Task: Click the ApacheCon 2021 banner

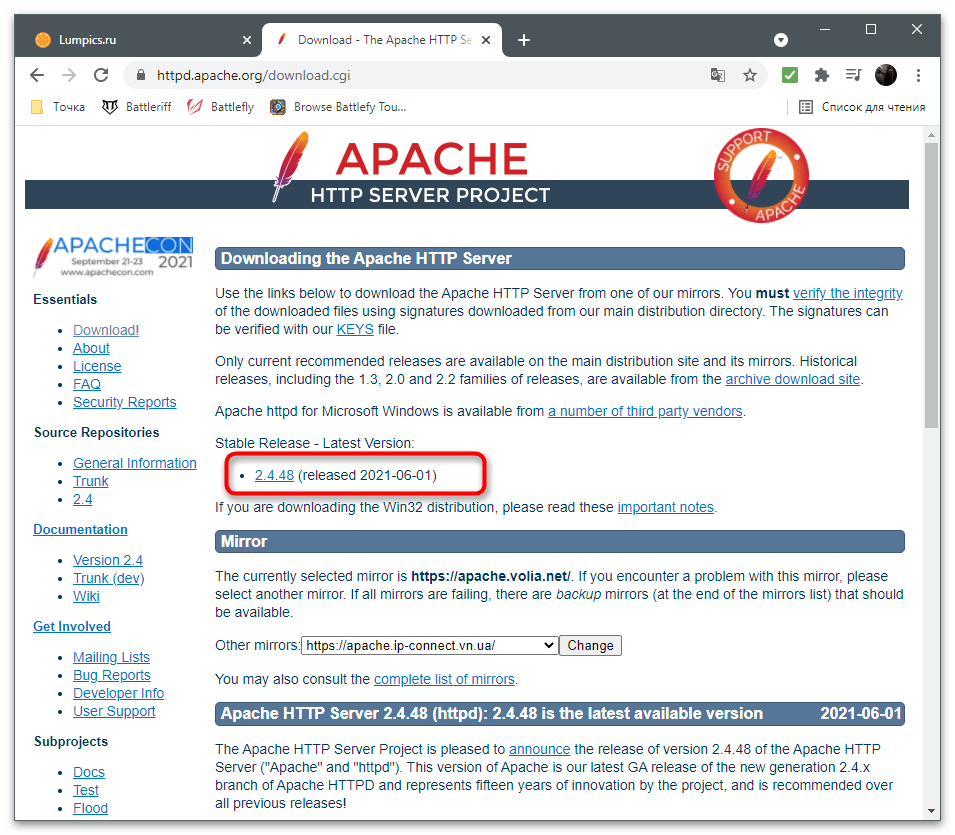Action: 113,256
